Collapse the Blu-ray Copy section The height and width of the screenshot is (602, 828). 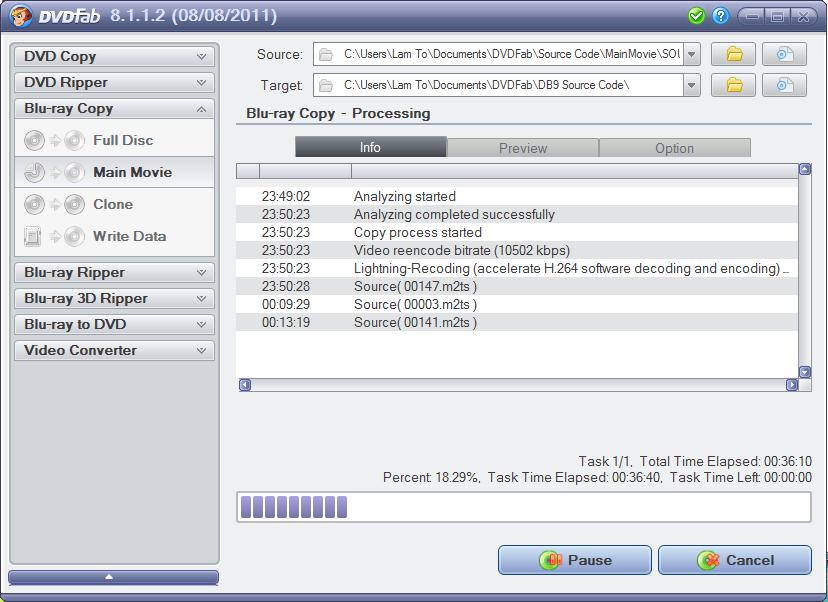coord(114,109)
